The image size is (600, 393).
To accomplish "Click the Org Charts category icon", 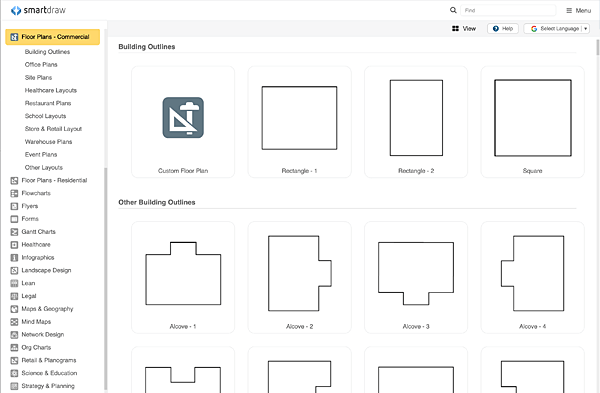I will 14,347.
